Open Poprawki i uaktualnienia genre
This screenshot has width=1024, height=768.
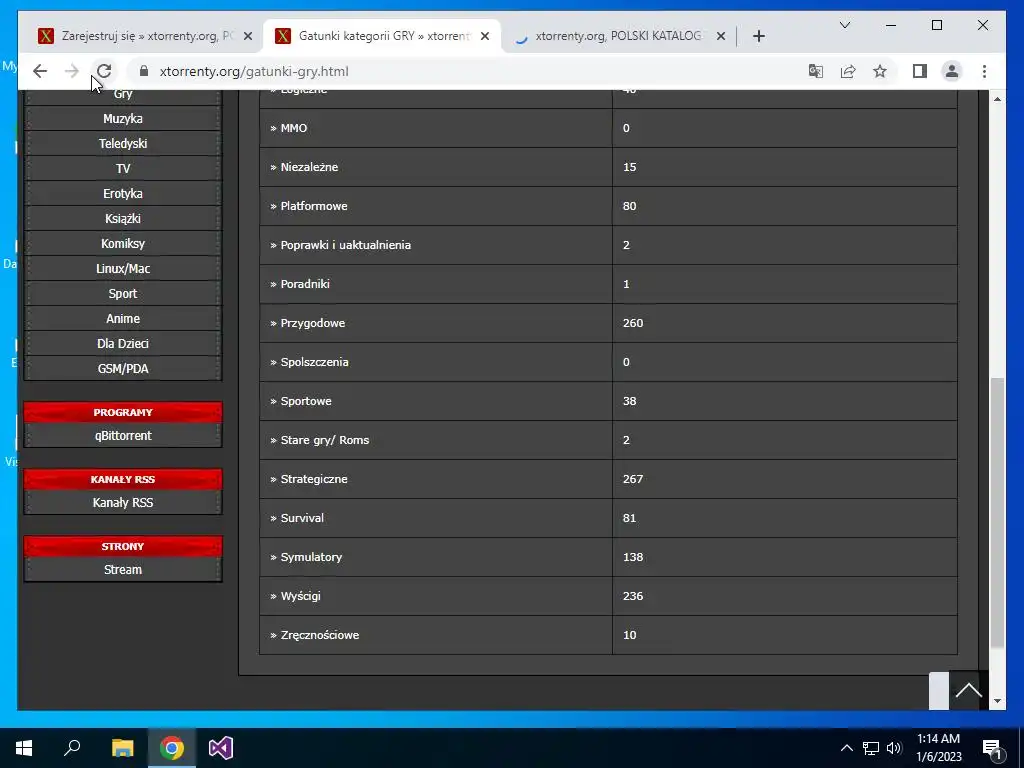pos(345,245)
